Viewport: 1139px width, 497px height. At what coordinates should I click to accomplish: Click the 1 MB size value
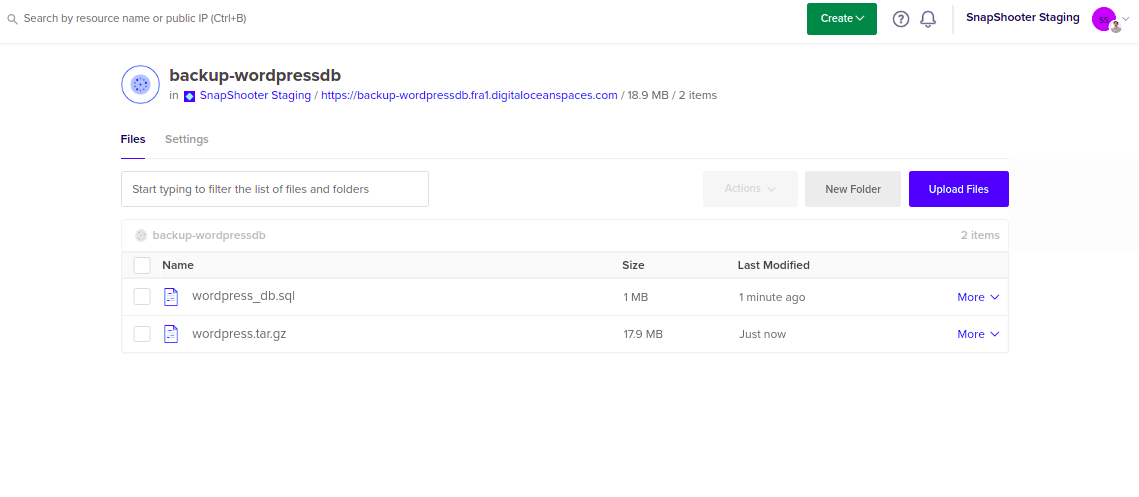(636, 297)
